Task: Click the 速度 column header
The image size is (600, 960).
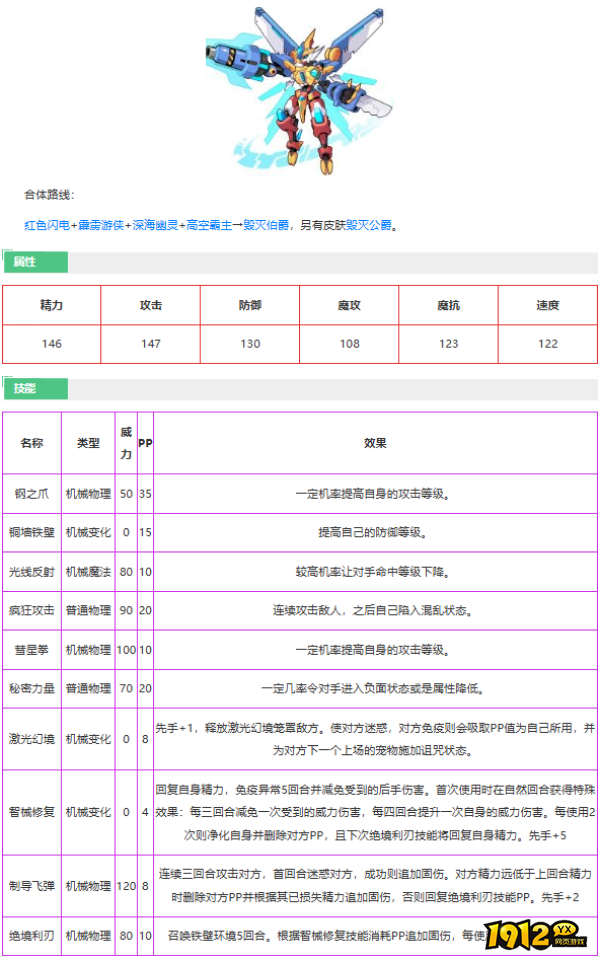Action: coord(548,305)
